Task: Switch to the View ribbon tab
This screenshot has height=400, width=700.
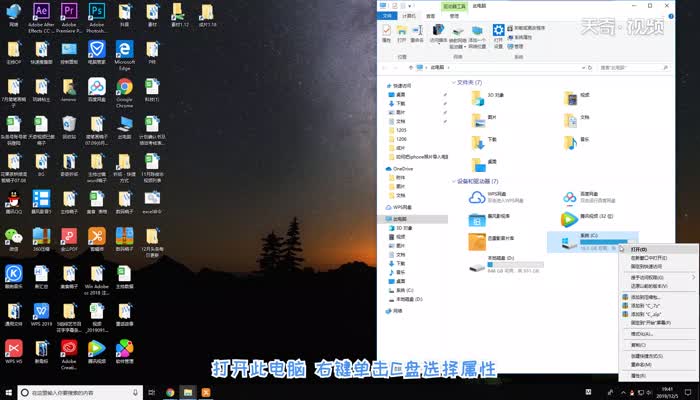Action: [x=430, y=16]
